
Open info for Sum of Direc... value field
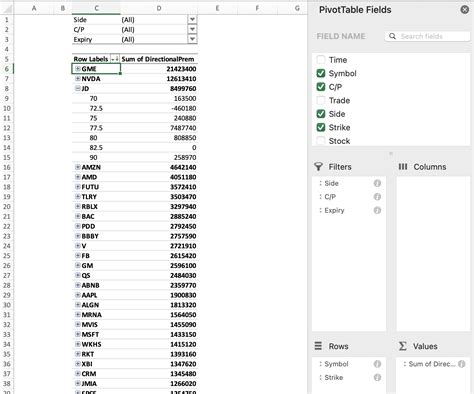[x=462, y=364]
